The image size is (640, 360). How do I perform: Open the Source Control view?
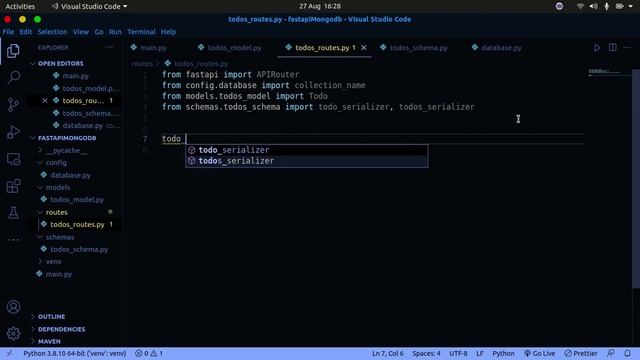pyautogui.click(x=13, y=105)
